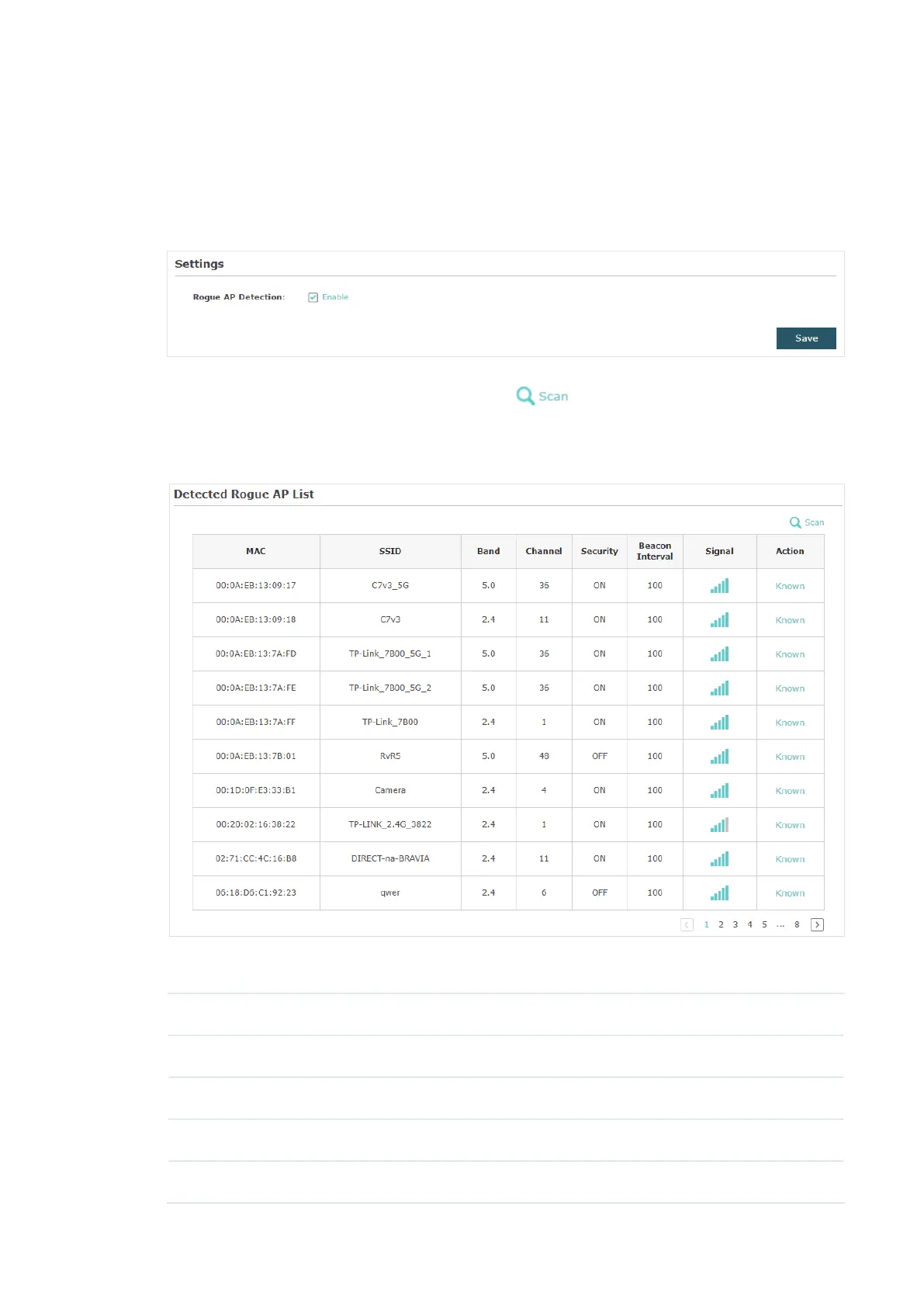Viewport: 924px width, 1307px height.
Task: Mark C7v3_5G as Known
Action: click(x=790, y=586)
